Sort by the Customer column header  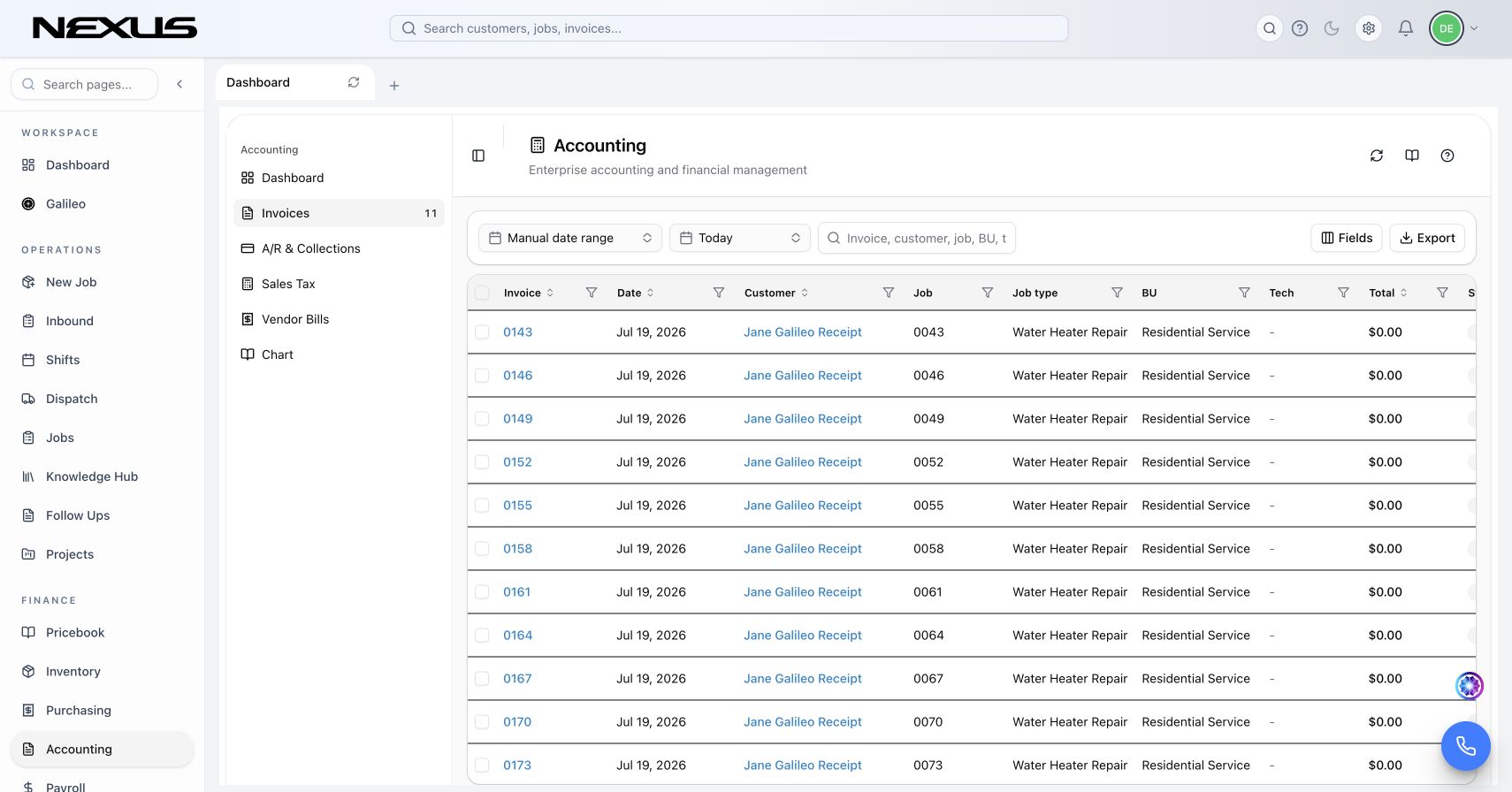point(776,293)
